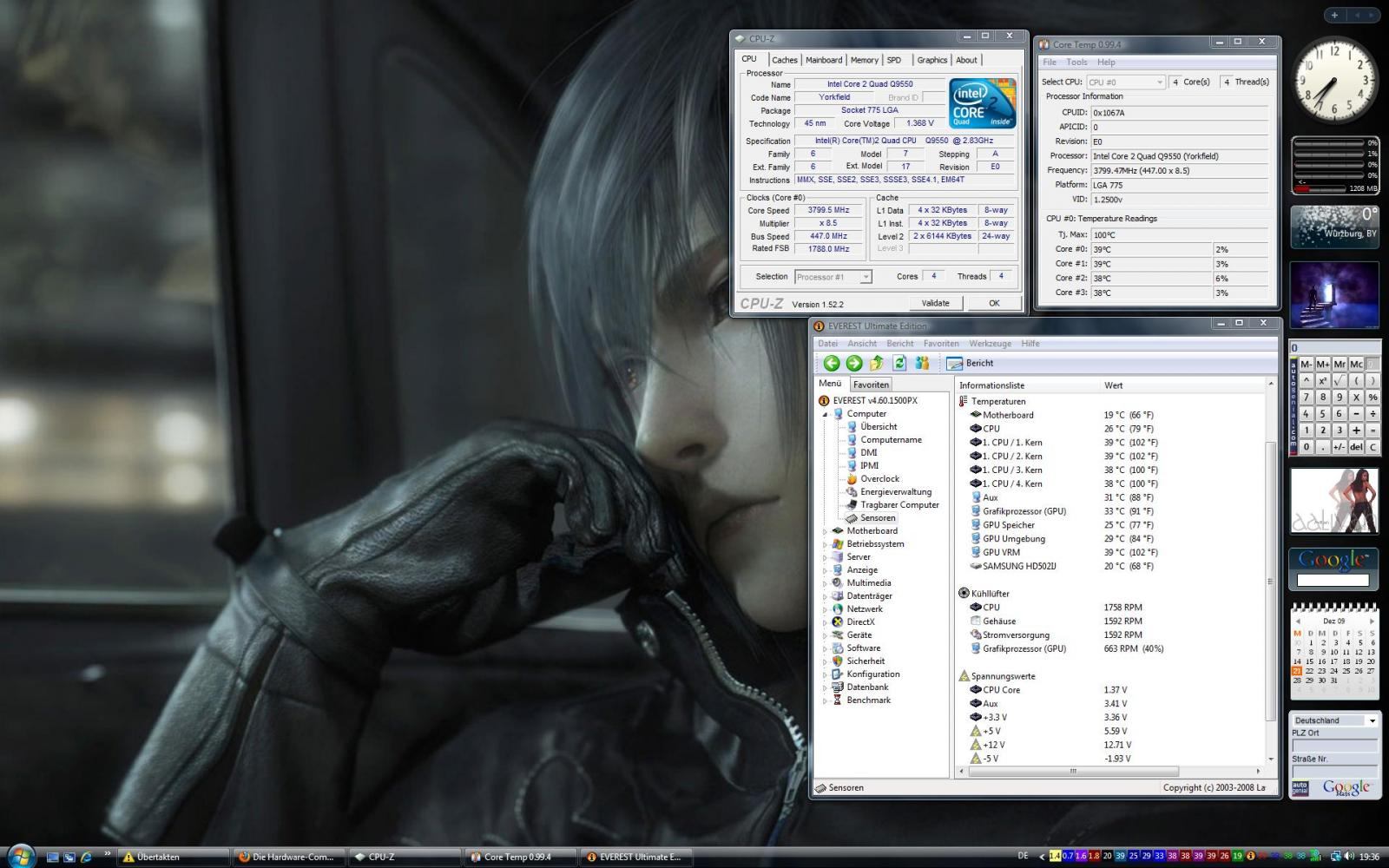Collapse the Computer tree node

click(825, 414)
